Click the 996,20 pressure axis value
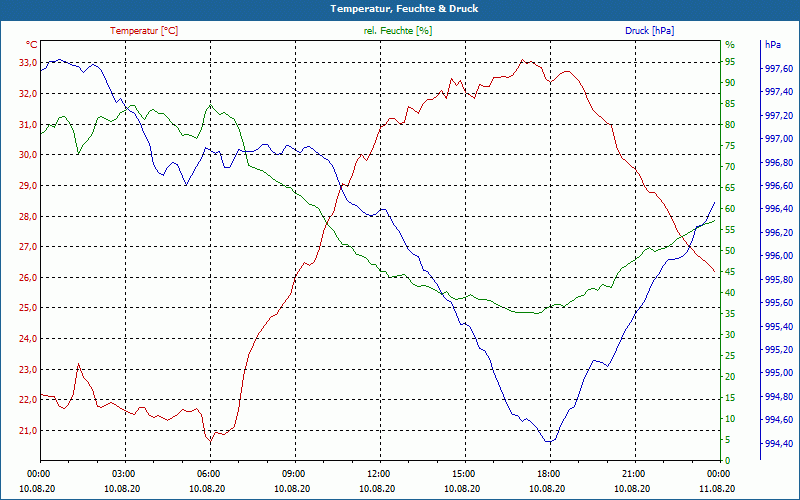Viewport: 800px width, 500px height. (780, 232)
